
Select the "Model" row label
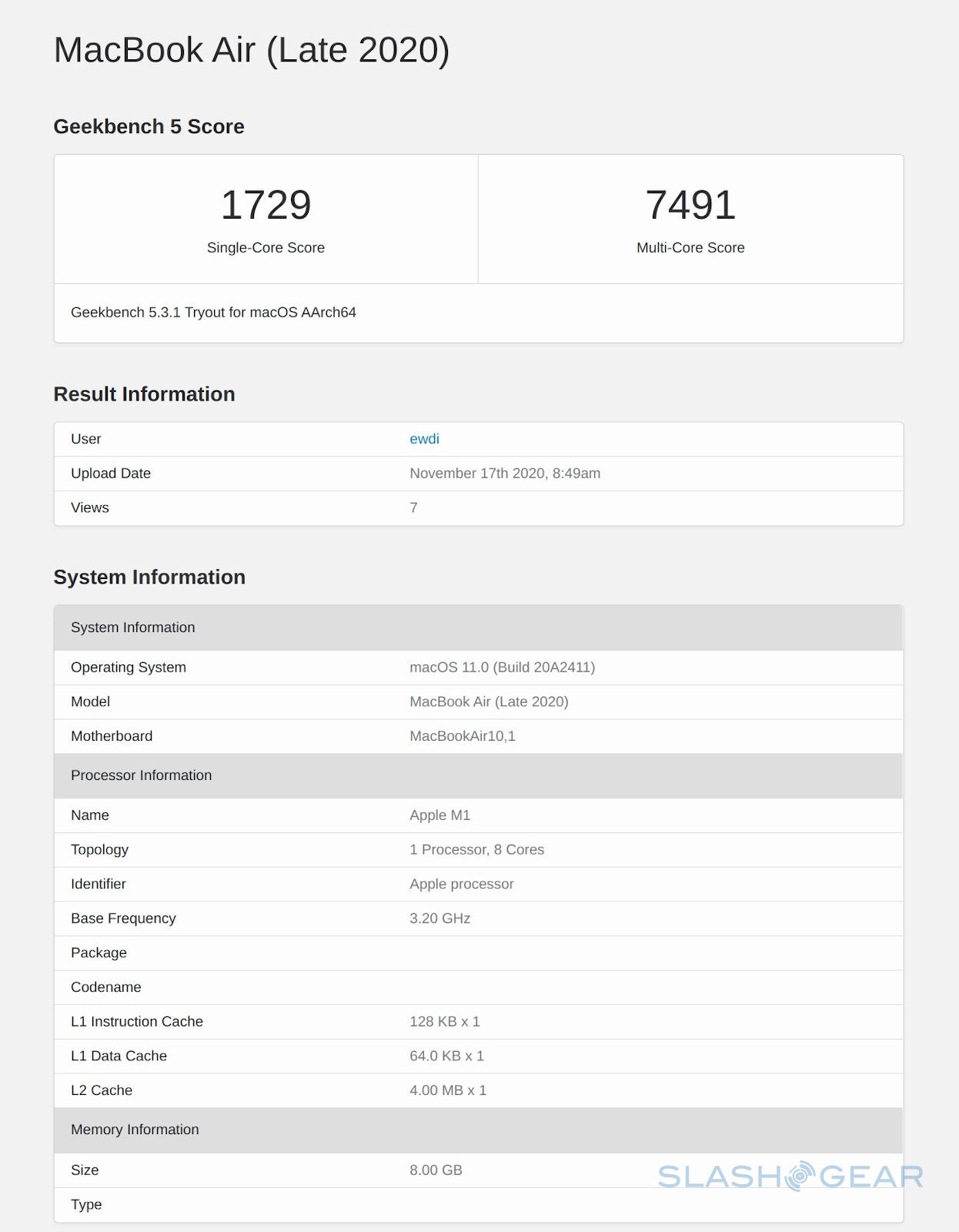91,702
